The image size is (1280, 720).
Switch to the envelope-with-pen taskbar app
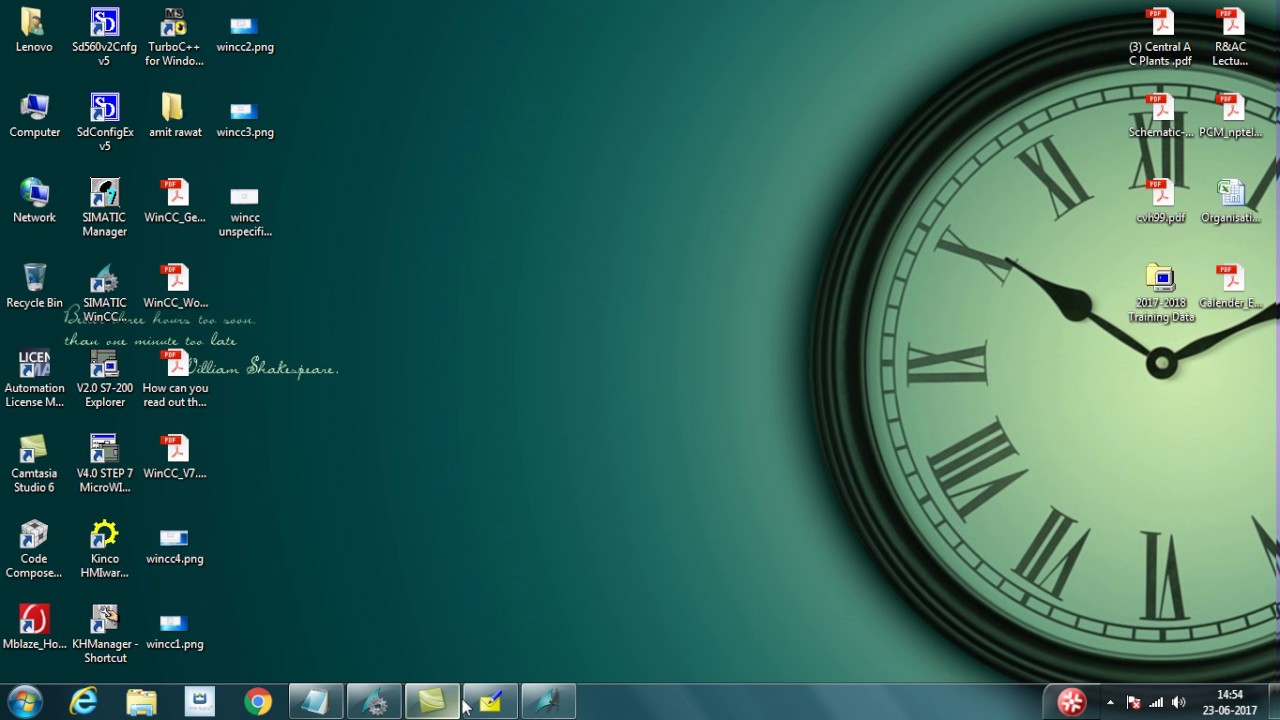pos(490,702)
